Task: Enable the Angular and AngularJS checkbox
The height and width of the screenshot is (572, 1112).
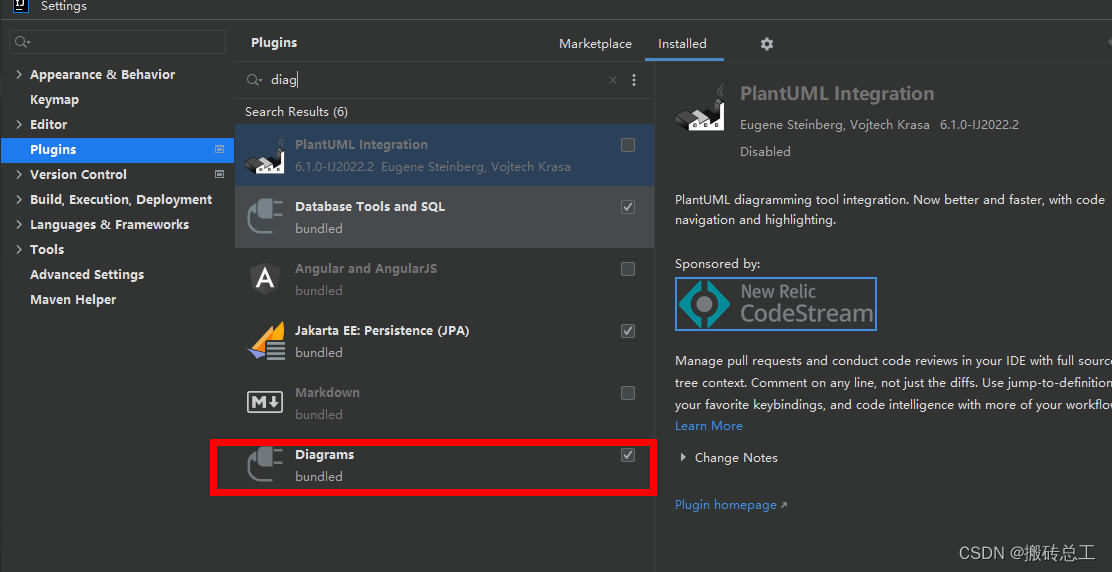Action: (628, 269)
